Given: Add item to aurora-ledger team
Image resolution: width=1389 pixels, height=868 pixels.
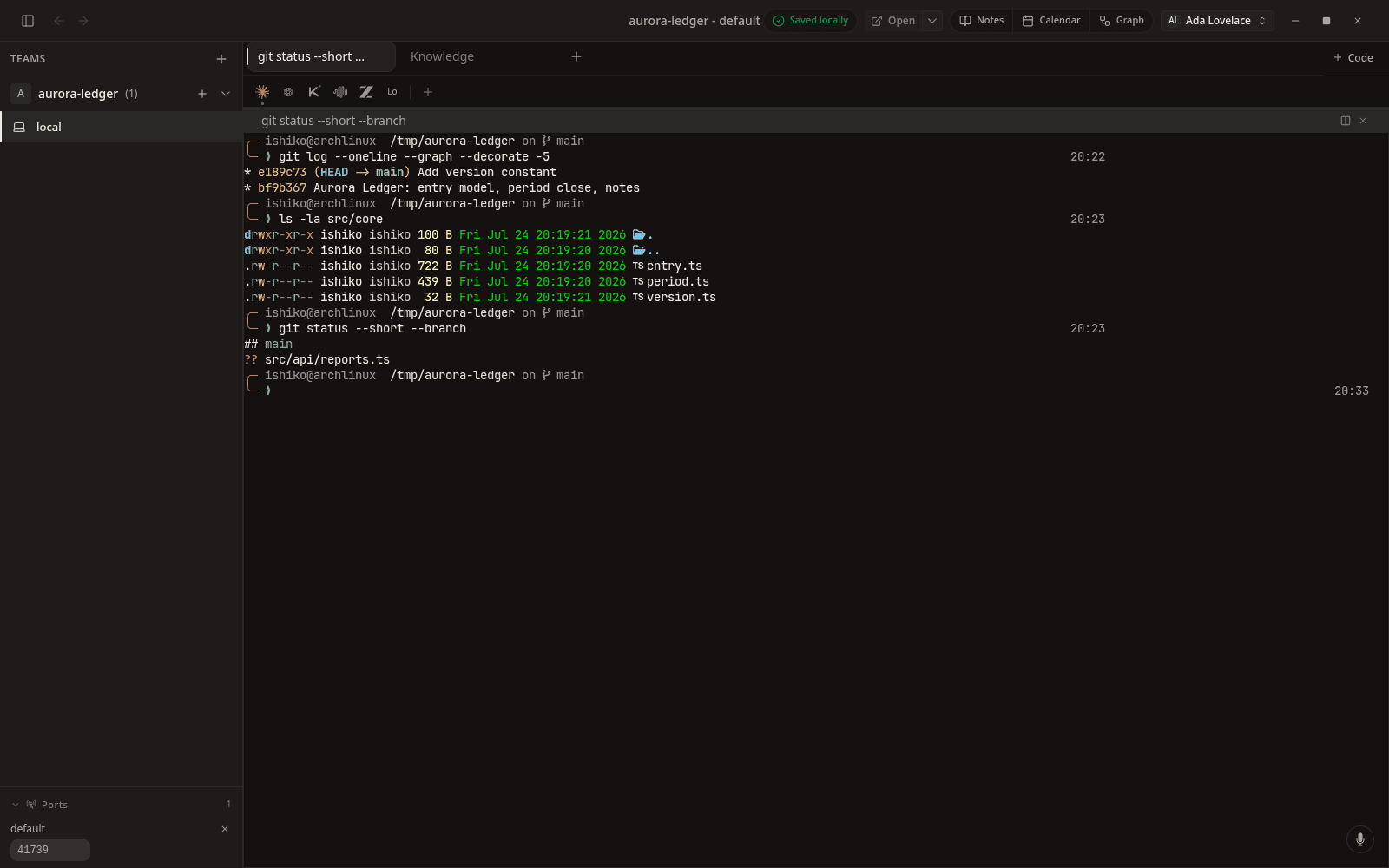Looking at the screenshot, I should pyautogui.click(x=202, y=94).
